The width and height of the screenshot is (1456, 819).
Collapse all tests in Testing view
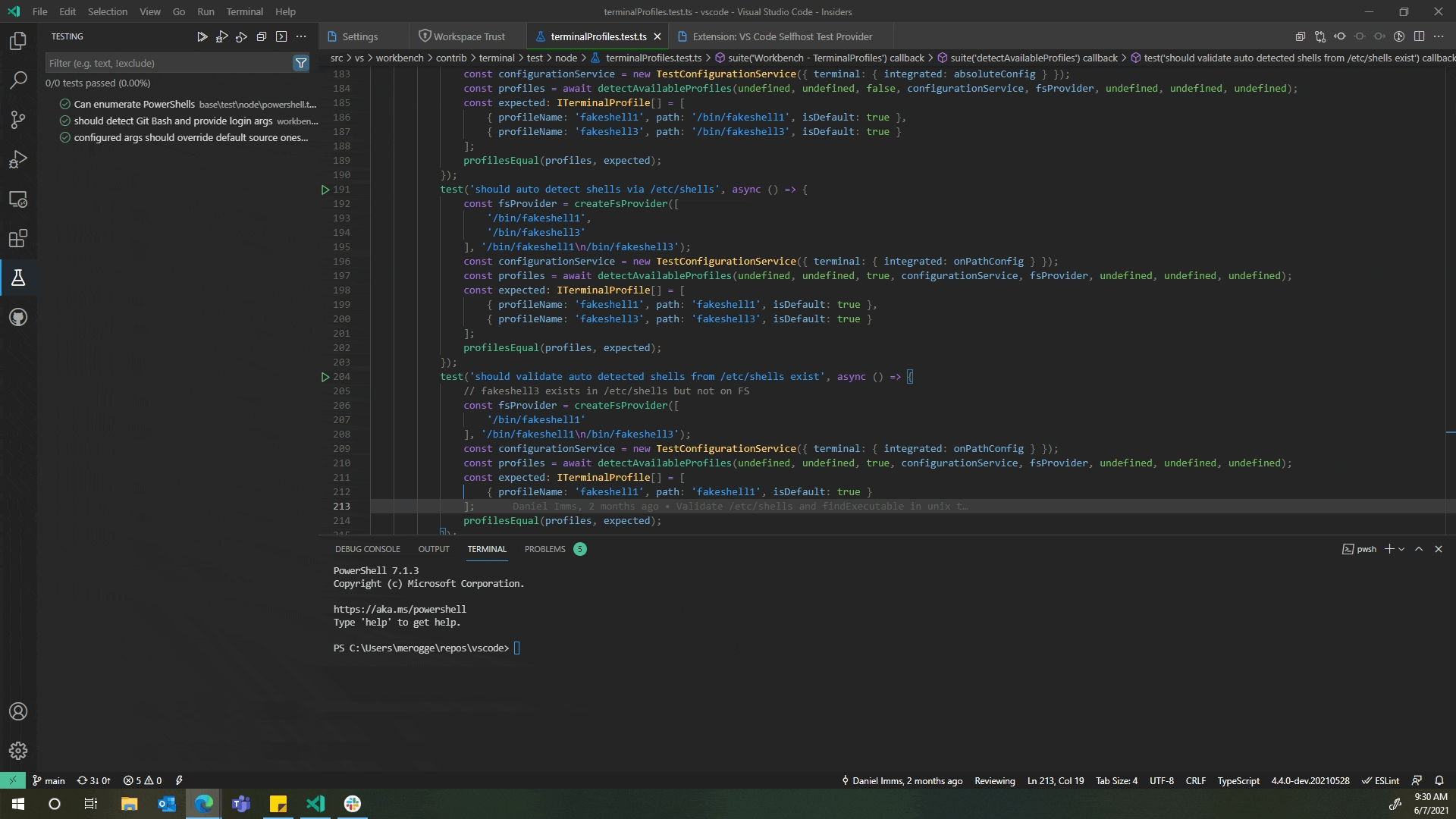[x=262, y=36]
